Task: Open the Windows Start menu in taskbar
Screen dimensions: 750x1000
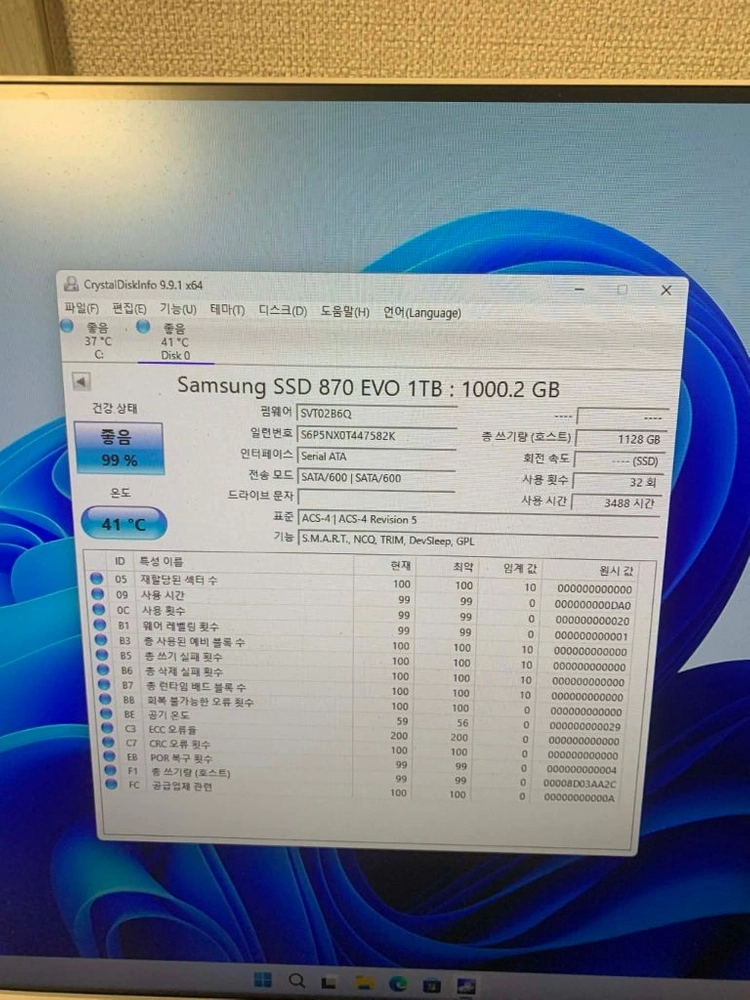Action: [x=262, y=980]
